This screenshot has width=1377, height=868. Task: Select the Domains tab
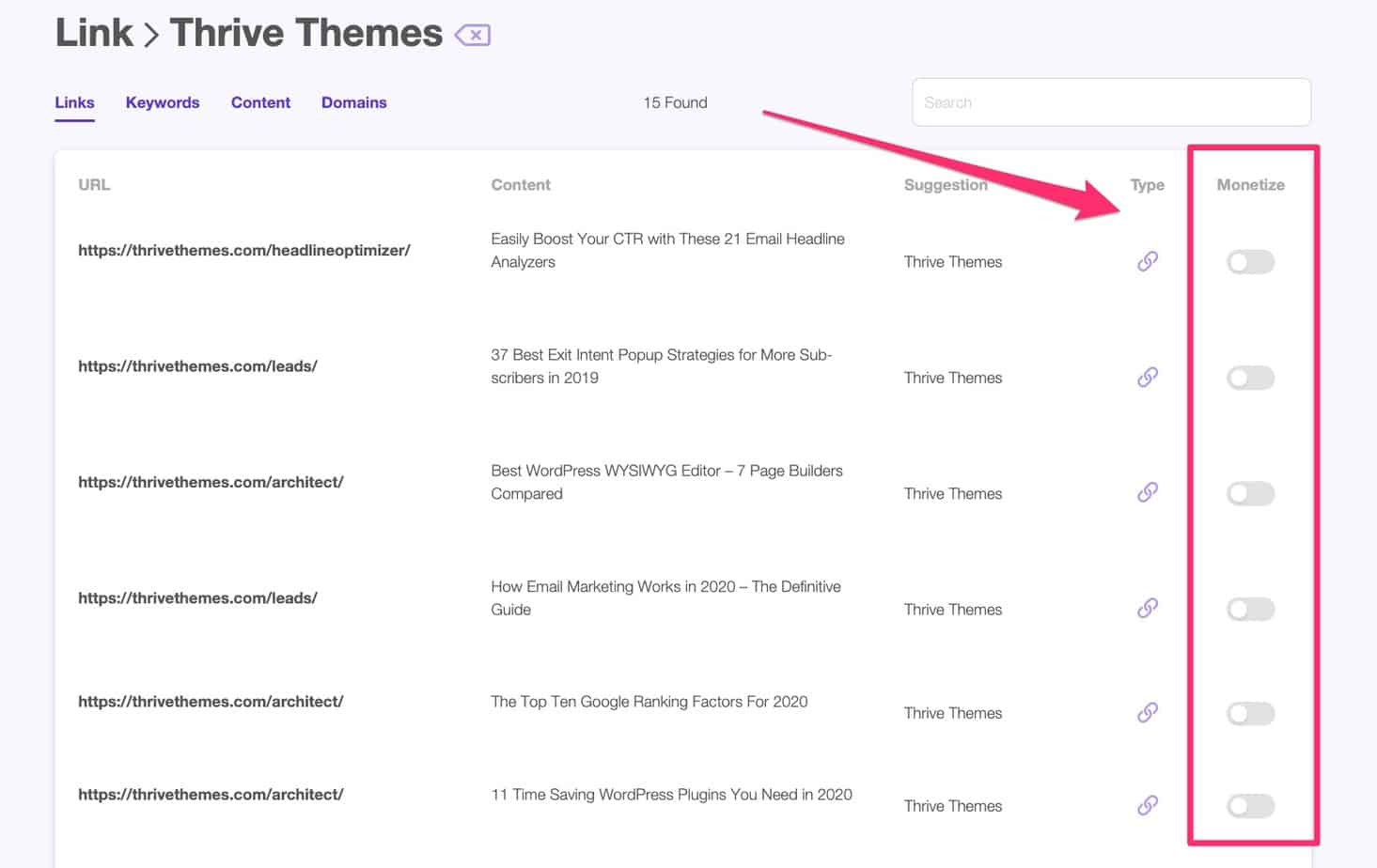353,102
